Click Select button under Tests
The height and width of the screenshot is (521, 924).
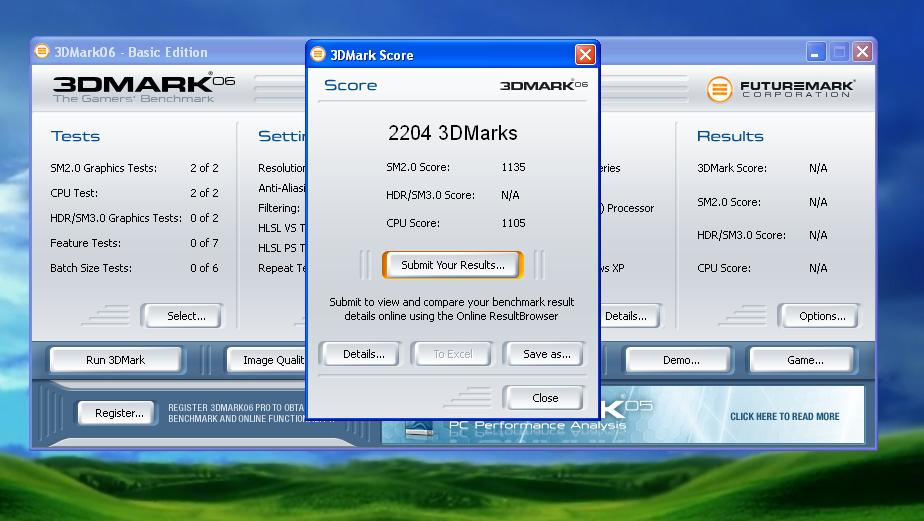[x=186, y=316]
